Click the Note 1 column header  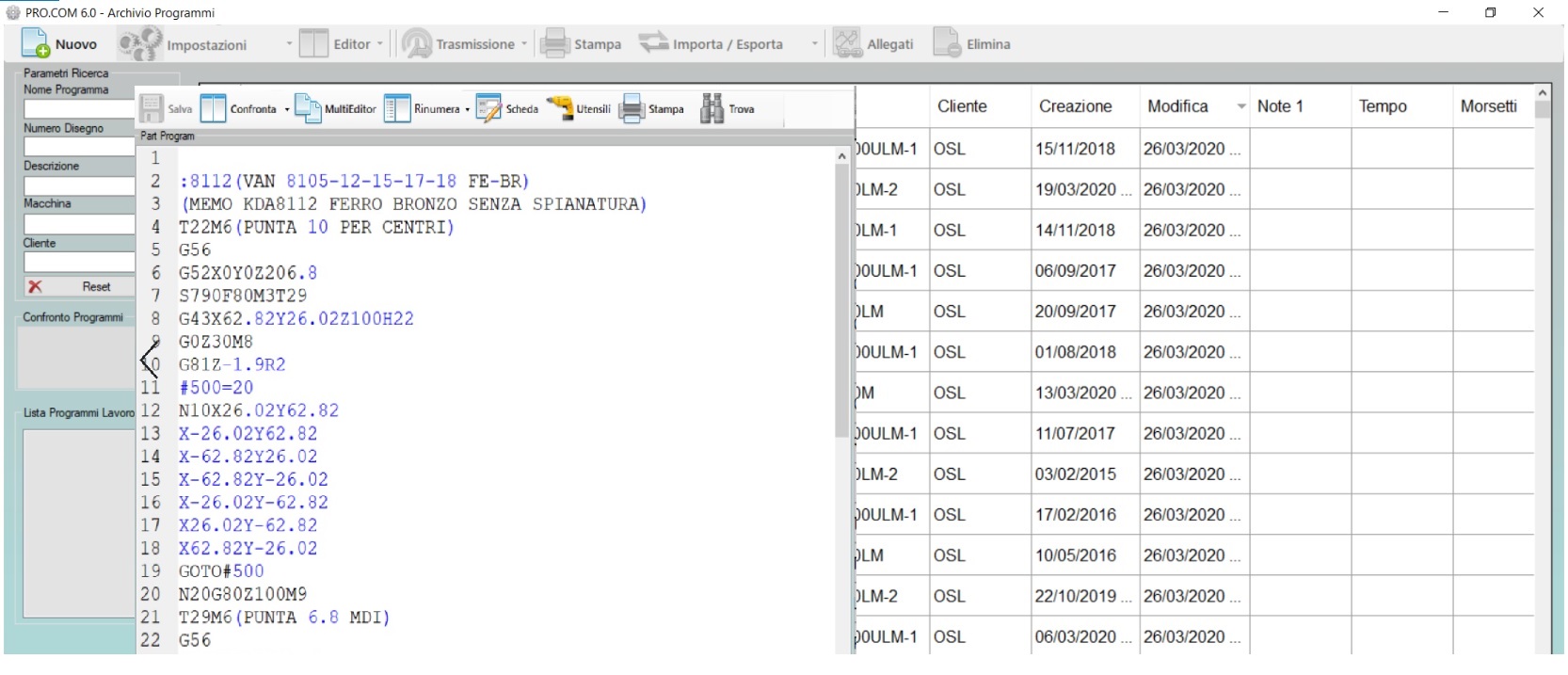(1280, 106)
